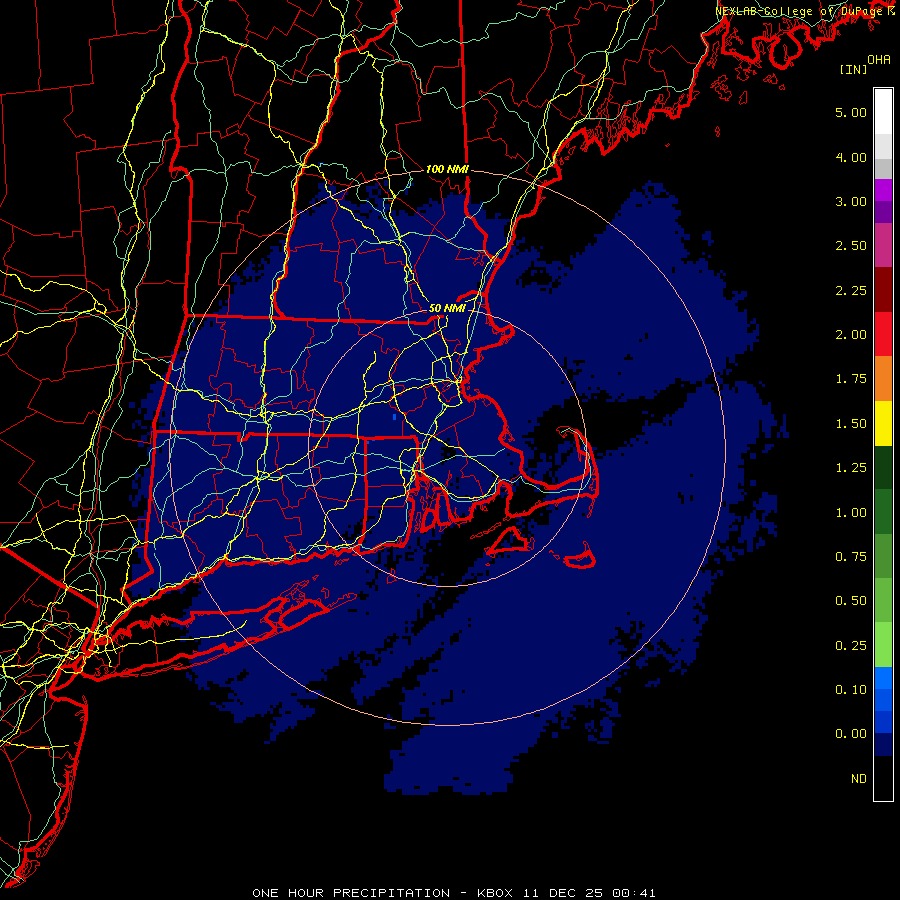Screen dimensions: 900x900
Task: Click the 0.50 legend value
Action: tap(851, 601)
